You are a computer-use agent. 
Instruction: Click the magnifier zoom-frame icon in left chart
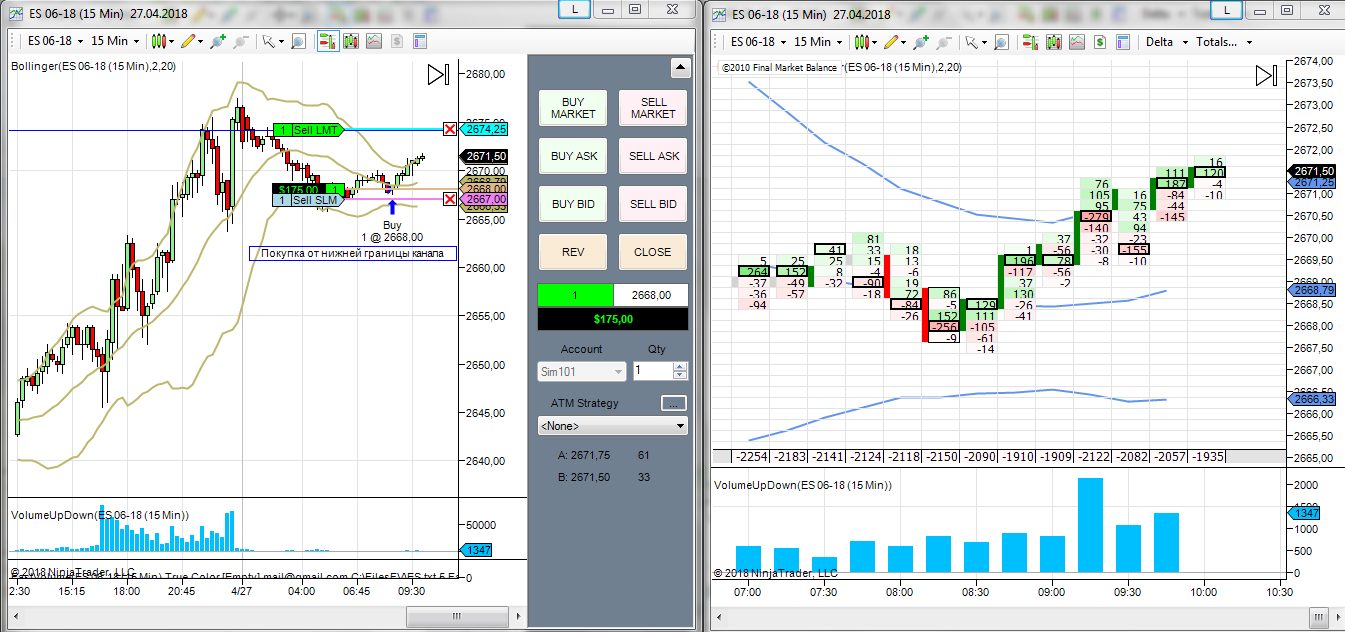click(298, 41)
